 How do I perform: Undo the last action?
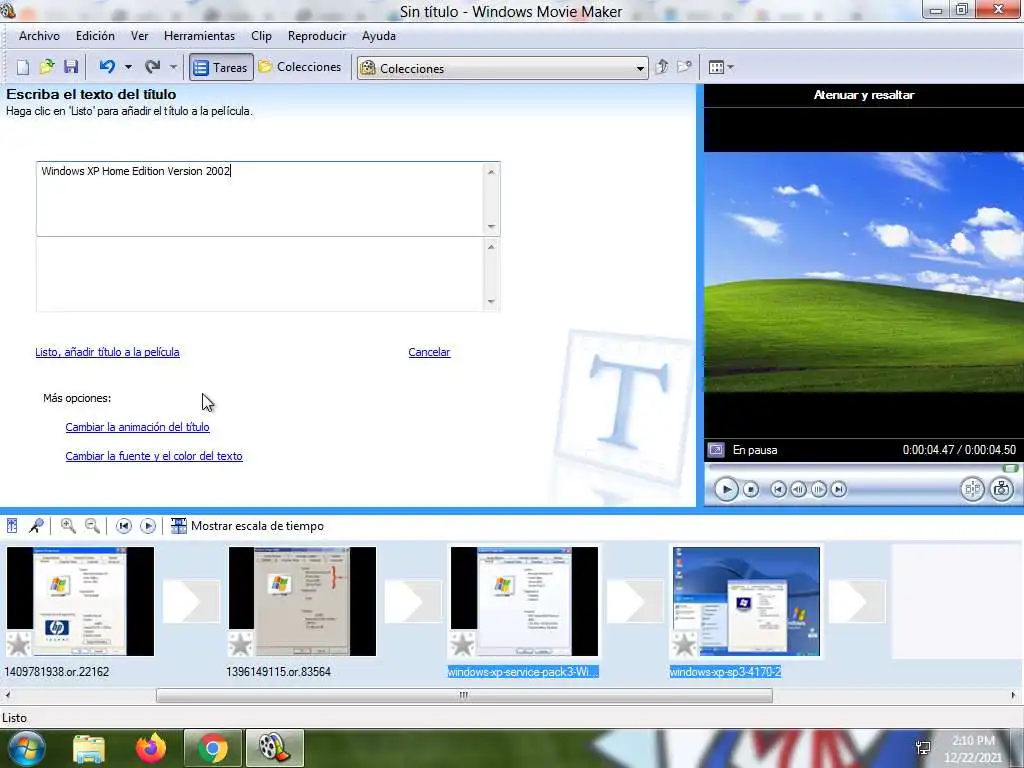coord(107,67)
